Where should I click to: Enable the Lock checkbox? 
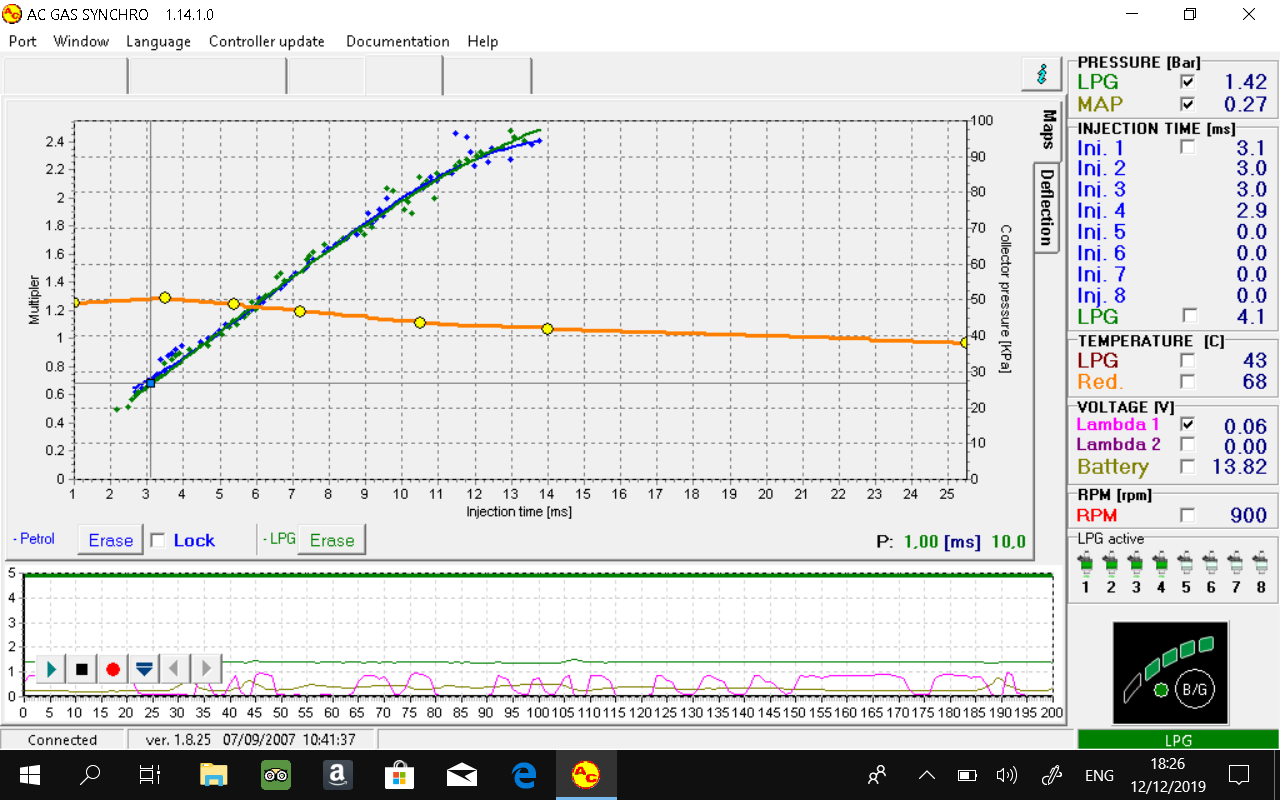click(x=158, y=540)
